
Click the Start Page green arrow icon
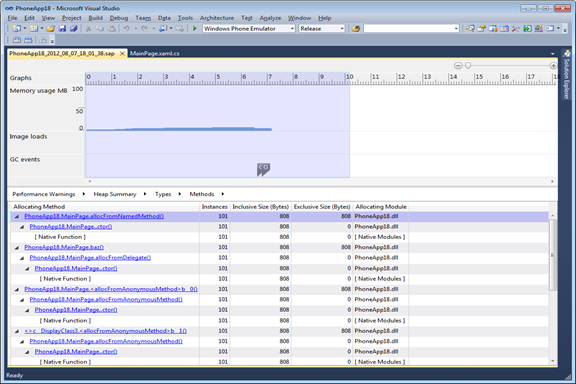527,28
